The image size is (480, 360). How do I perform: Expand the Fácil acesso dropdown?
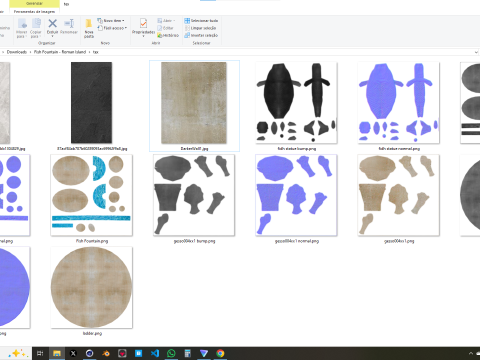(x=126, y=28)
